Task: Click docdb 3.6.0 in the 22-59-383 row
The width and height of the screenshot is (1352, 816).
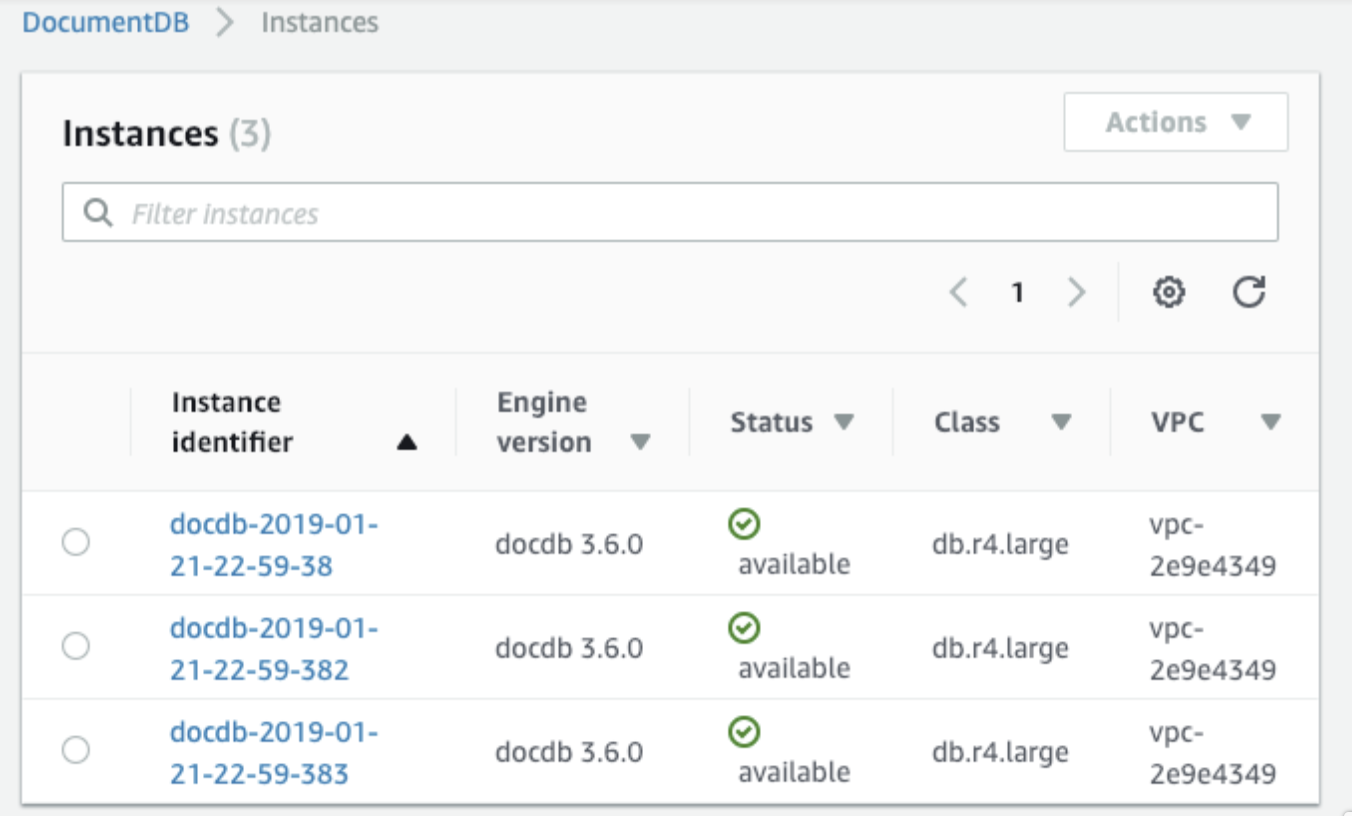Action: click(569, 752)
